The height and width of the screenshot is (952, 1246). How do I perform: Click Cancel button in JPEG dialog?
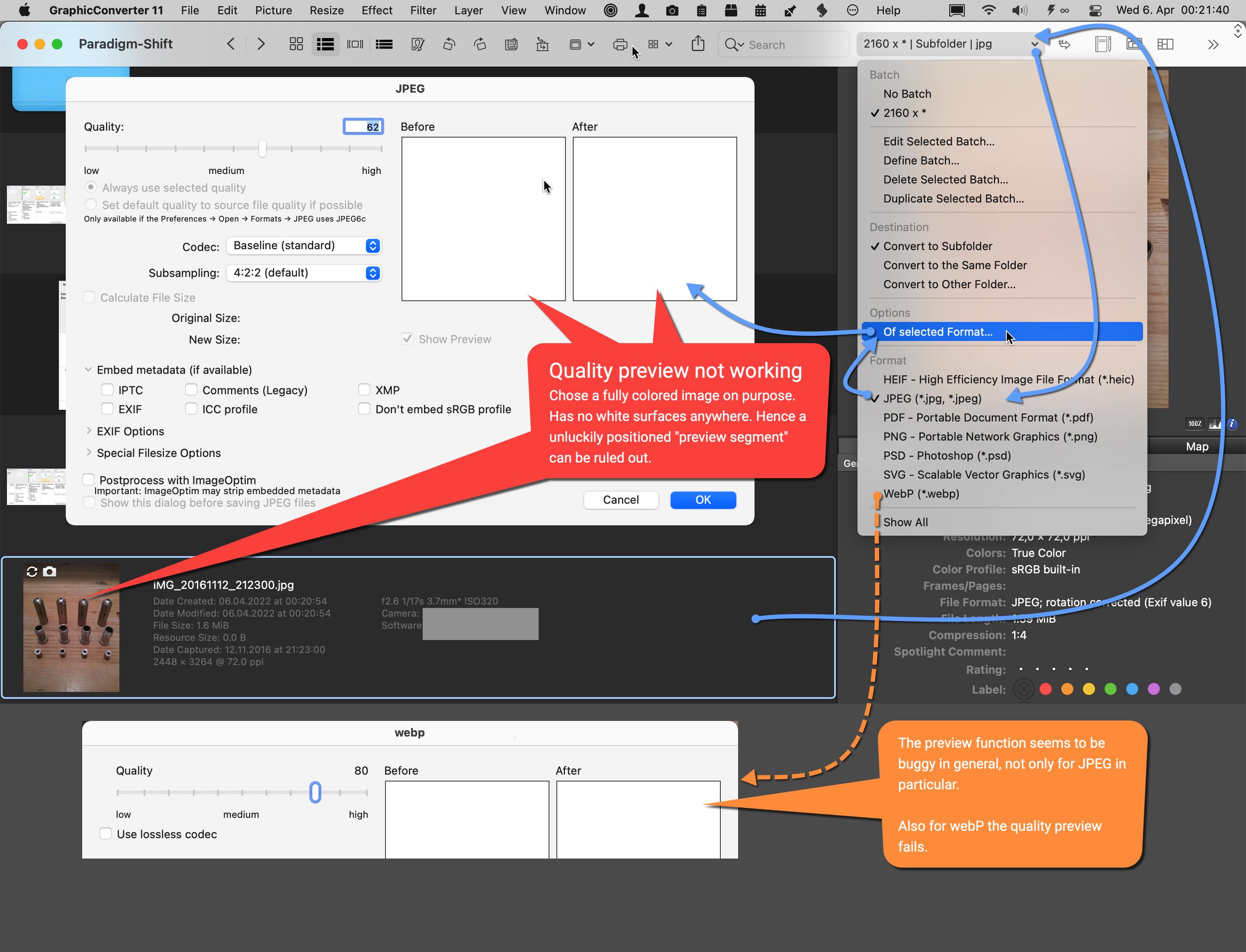click(620, 500)
